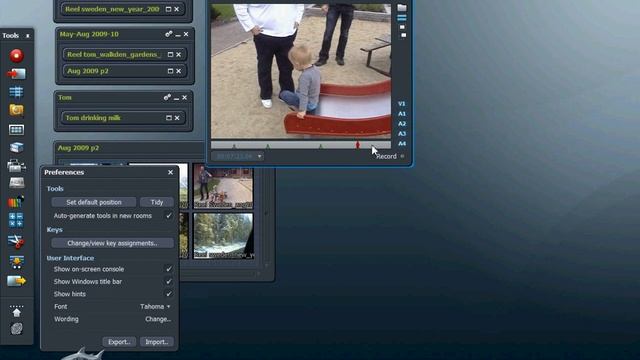Remove Tom drinking milk row via its X

(177, 118)
